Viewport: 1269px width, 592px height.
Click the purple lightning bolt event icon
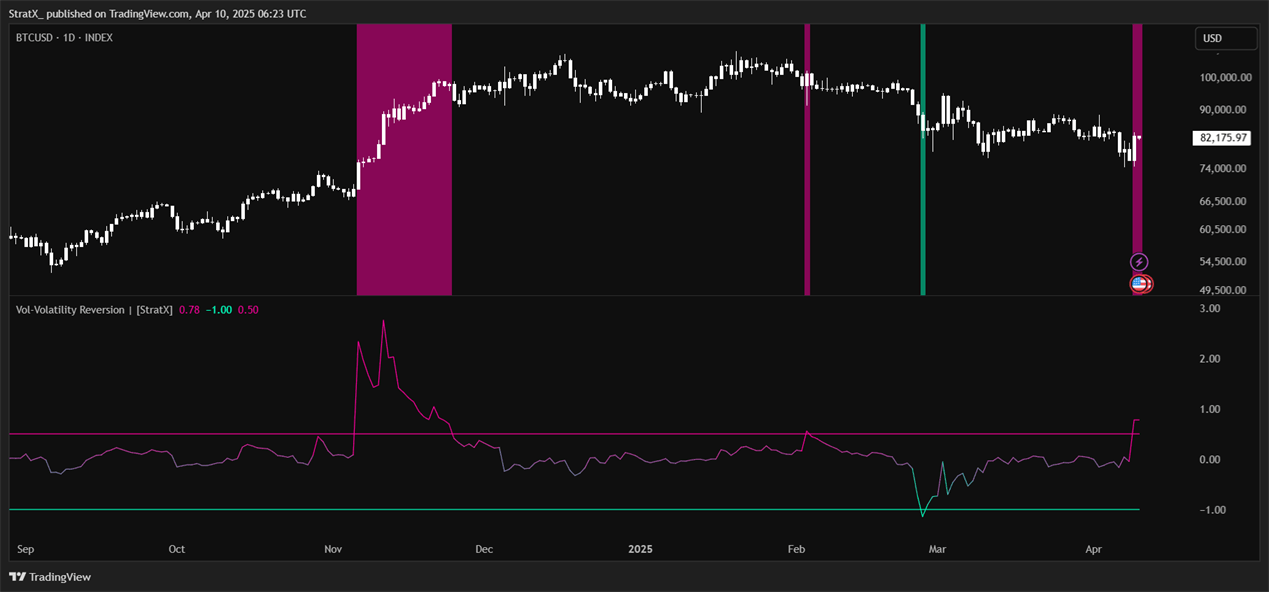click(1138, 262)
